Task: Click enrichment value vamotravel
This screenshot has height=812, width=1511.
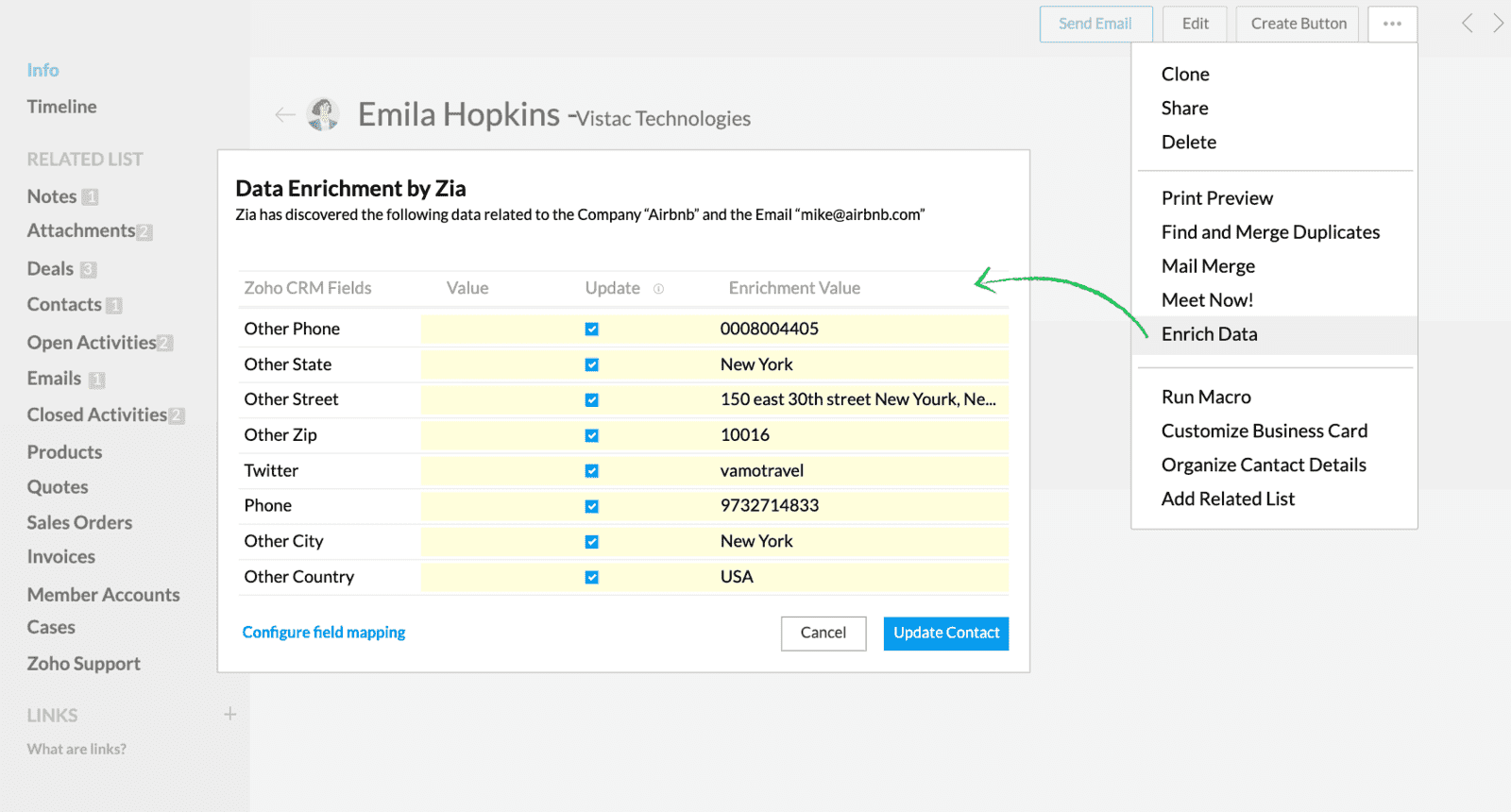Action: click(762, 470)
